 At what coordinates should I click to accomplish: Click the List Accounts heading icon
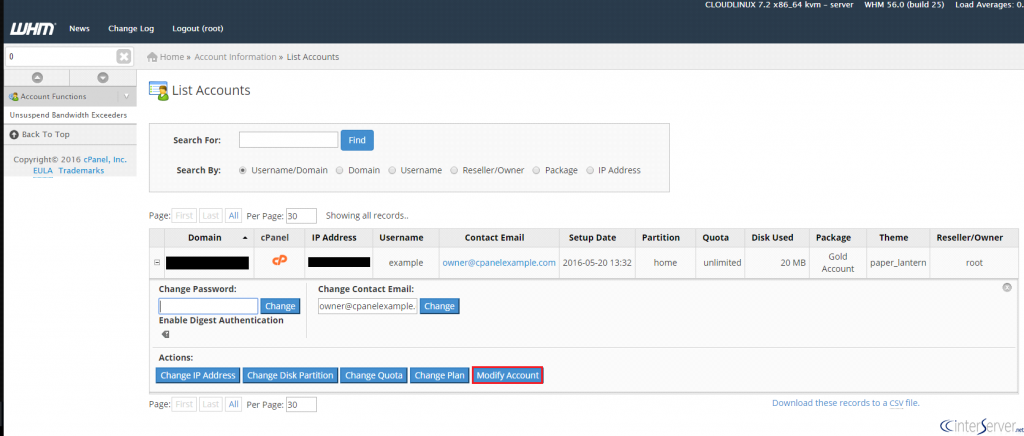click(x=159, y=91)
